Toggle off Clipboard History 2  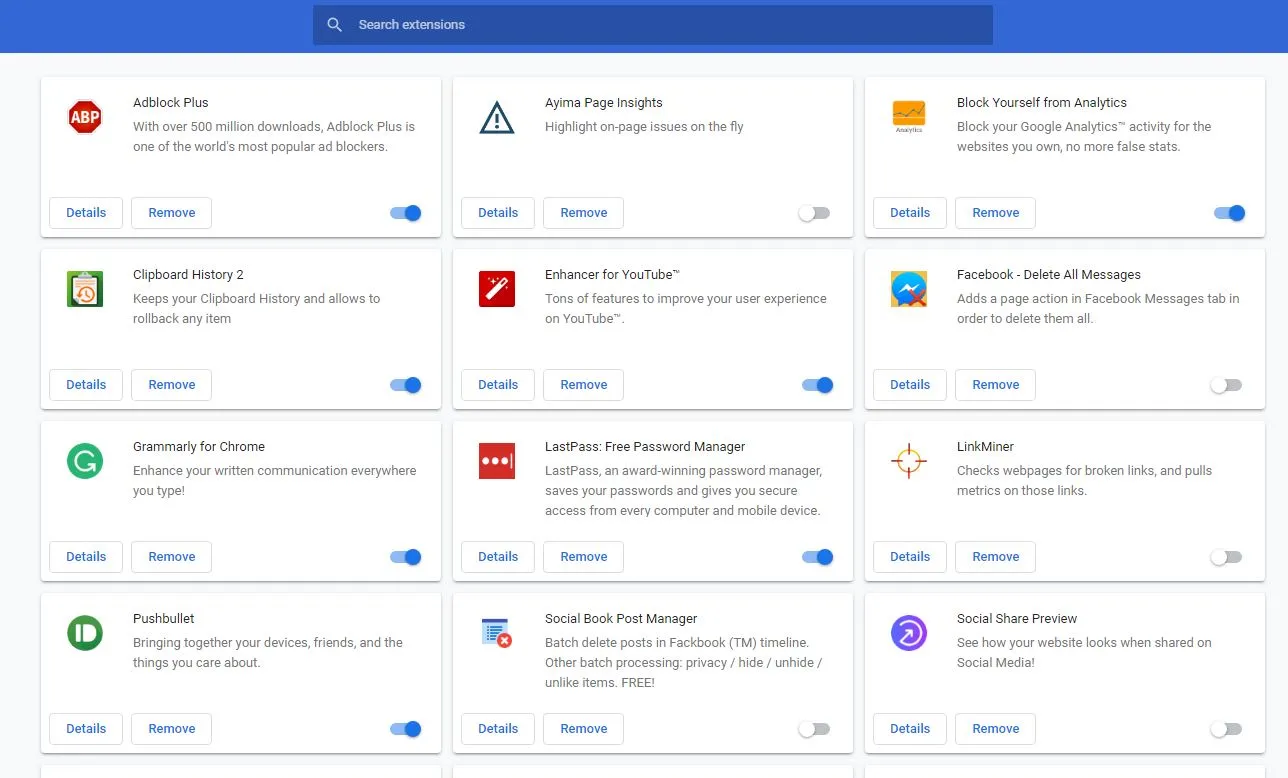pyautogui.click(x=406, y=385)
